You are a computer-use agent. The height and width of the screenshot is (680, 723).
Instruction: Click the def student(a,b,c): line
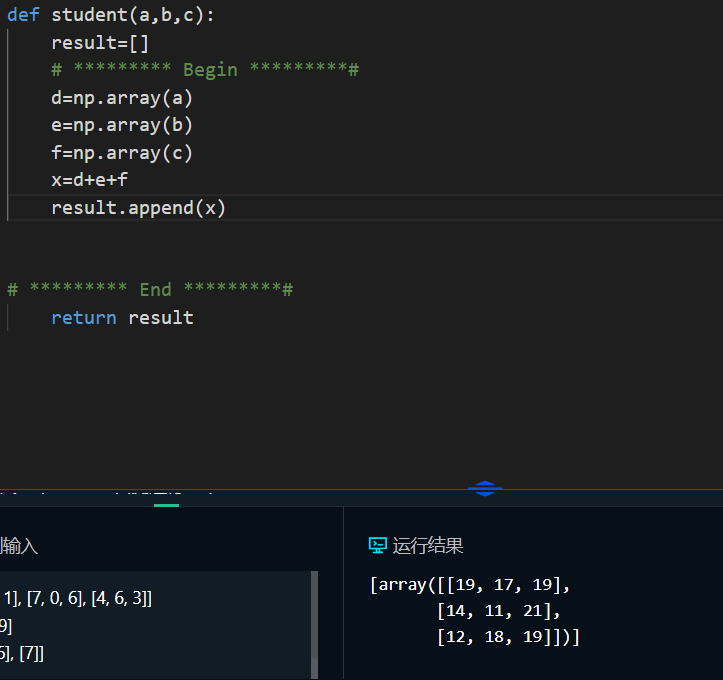point(111,15)
